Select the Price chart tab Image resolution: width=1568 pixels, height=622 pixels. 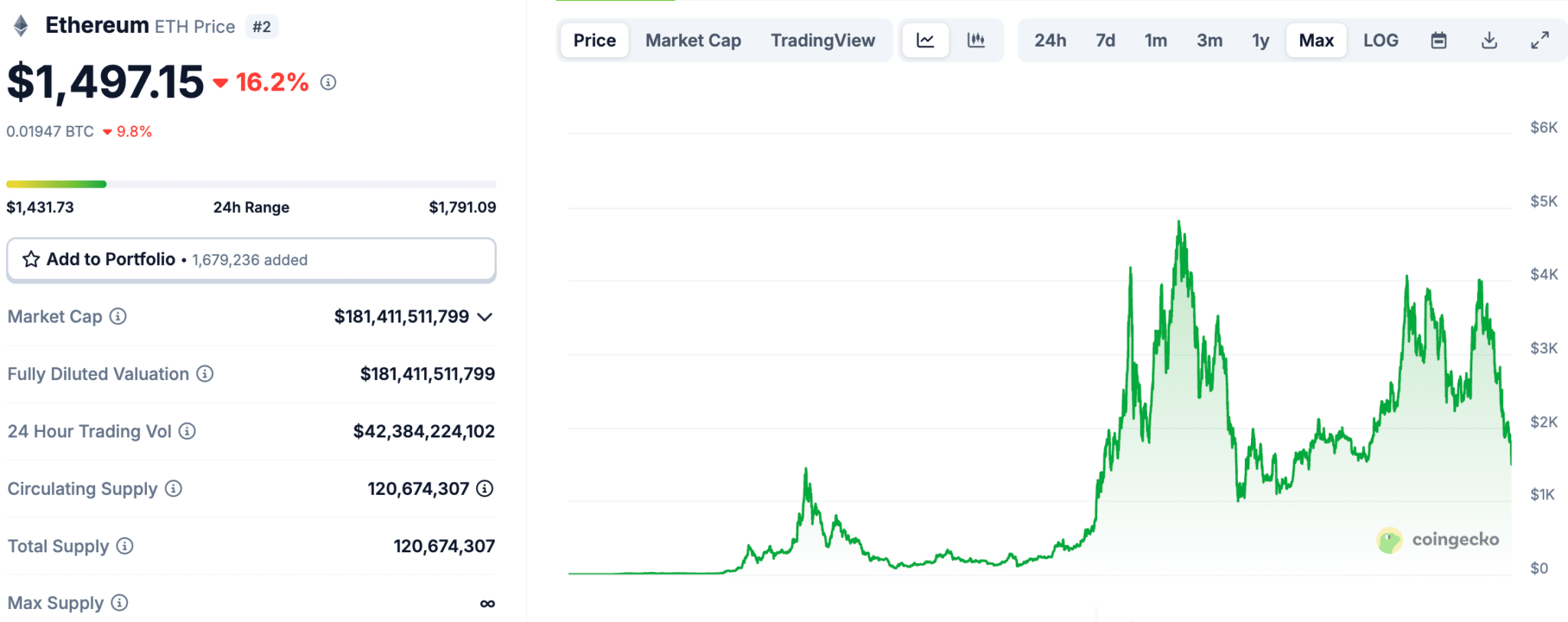595,41
